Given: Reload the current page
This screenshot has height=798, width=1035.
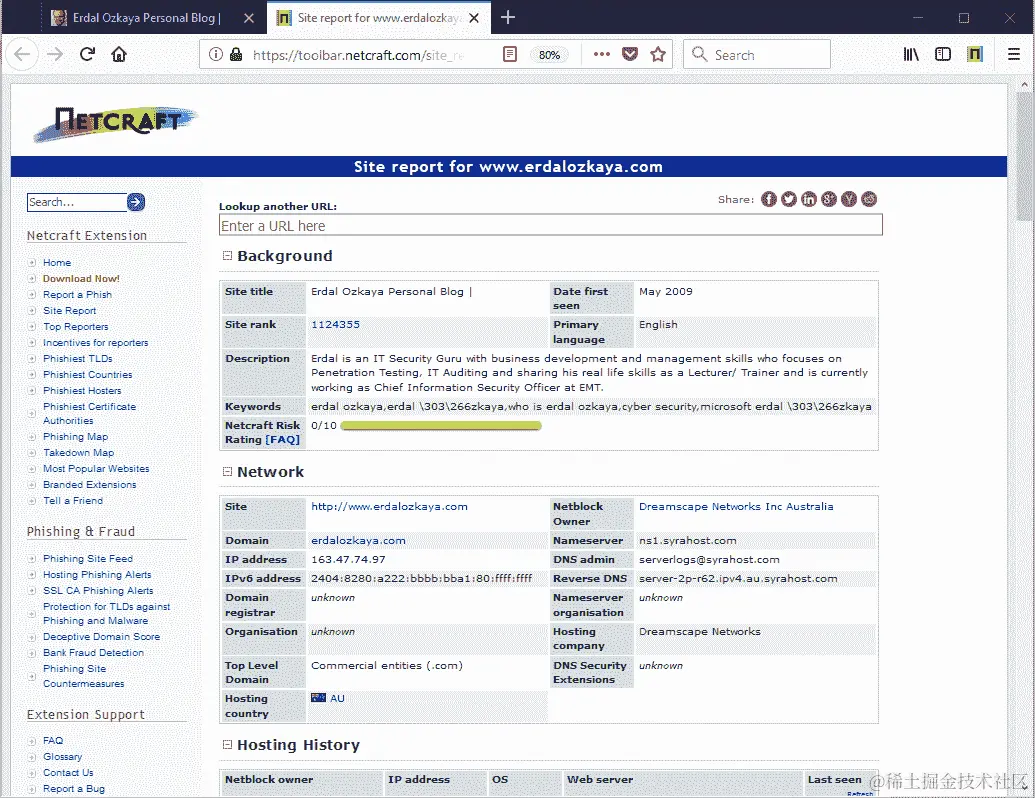Looking at the screenshot, I should [x=87, y=54].
